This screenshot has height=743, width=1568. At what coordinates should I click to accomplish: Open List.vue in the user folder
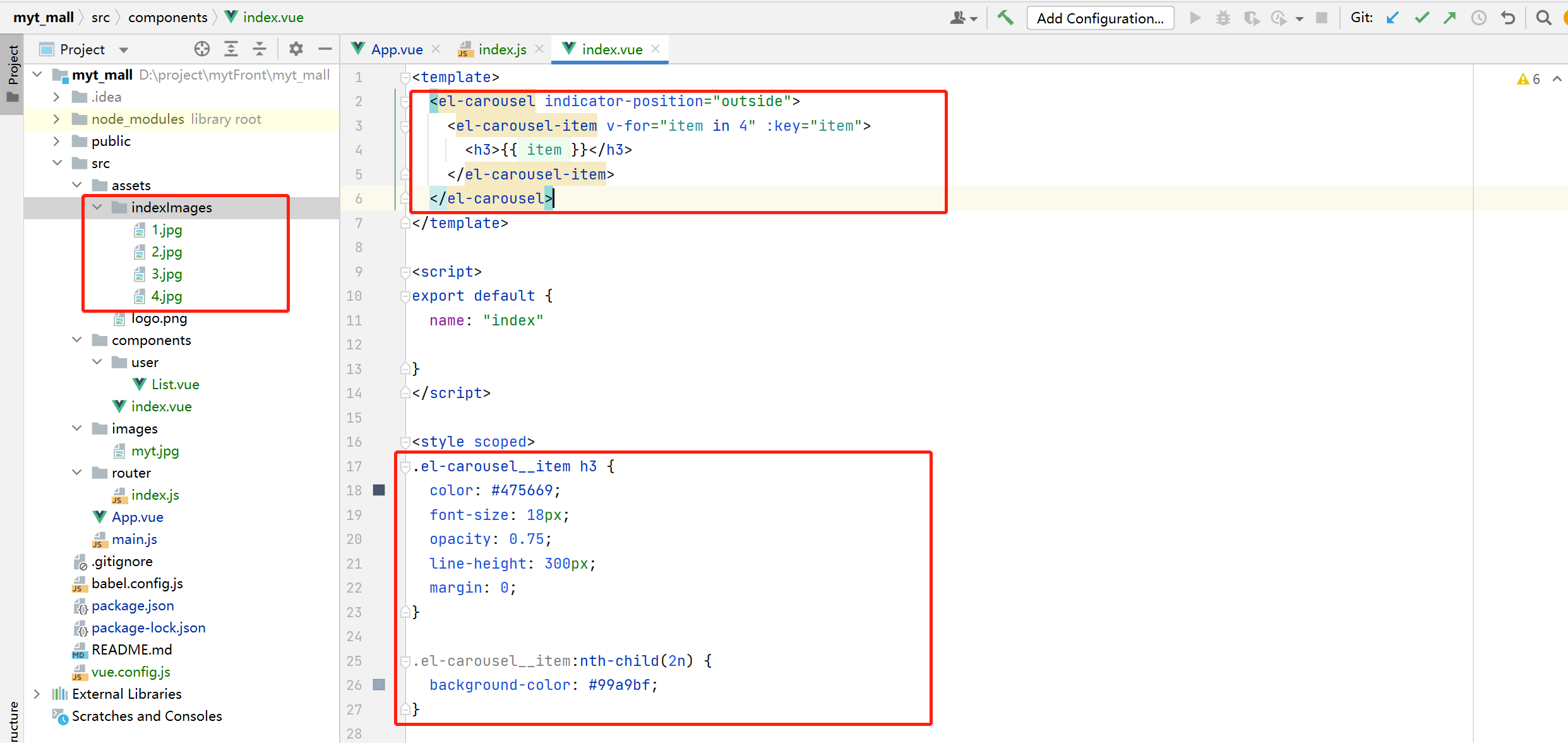[x=175, y=385]
